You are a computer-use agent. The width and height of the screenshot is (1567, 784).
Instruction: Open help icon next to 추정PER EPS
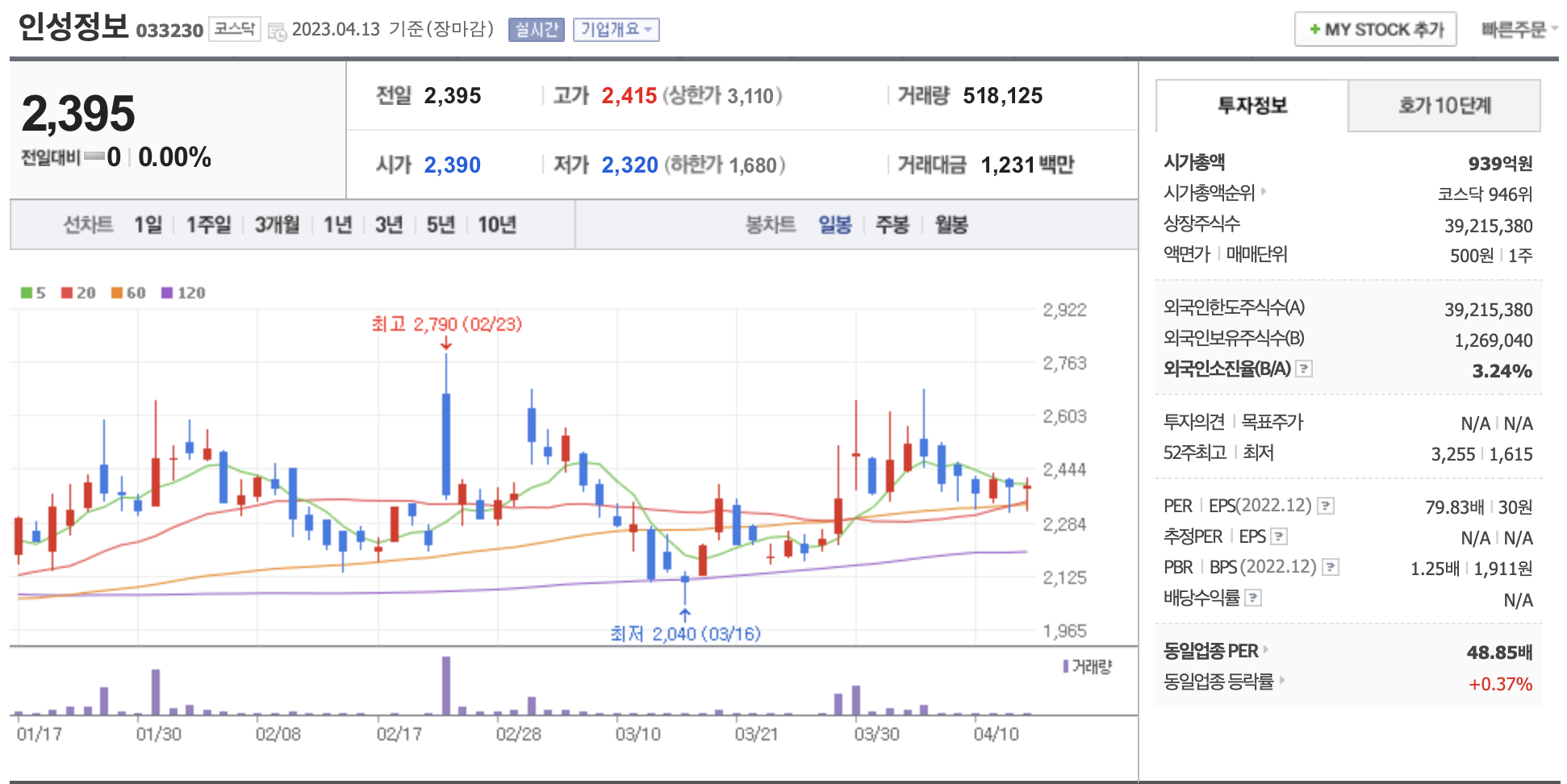[1279, 537]
